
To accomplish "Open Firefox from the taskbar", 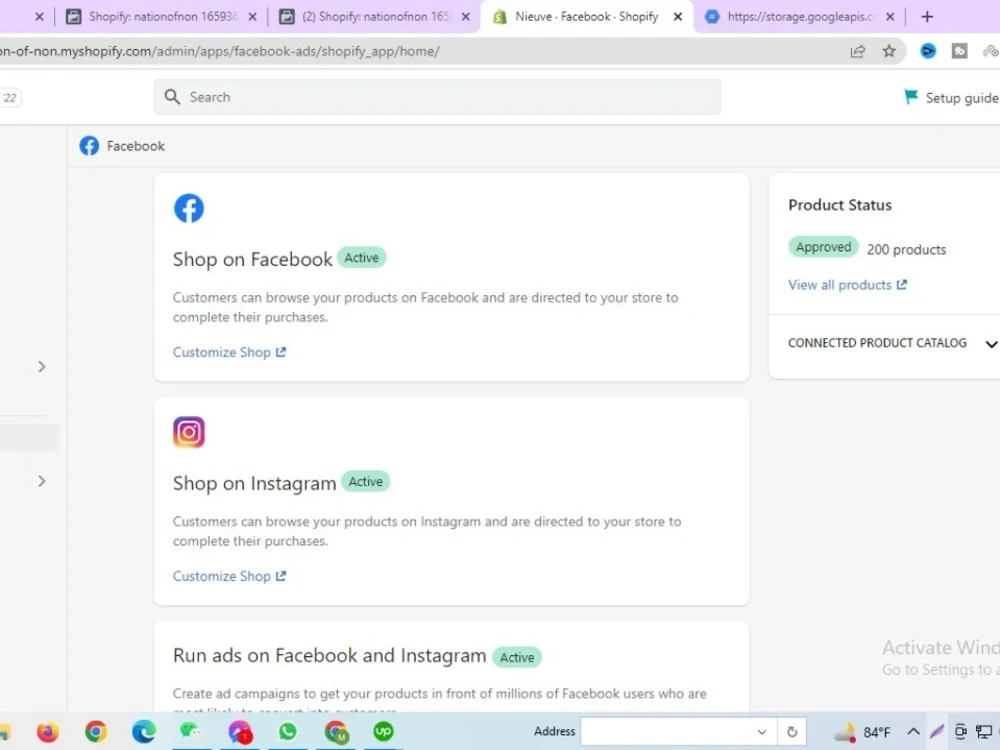I will click(x=47, y=732).
